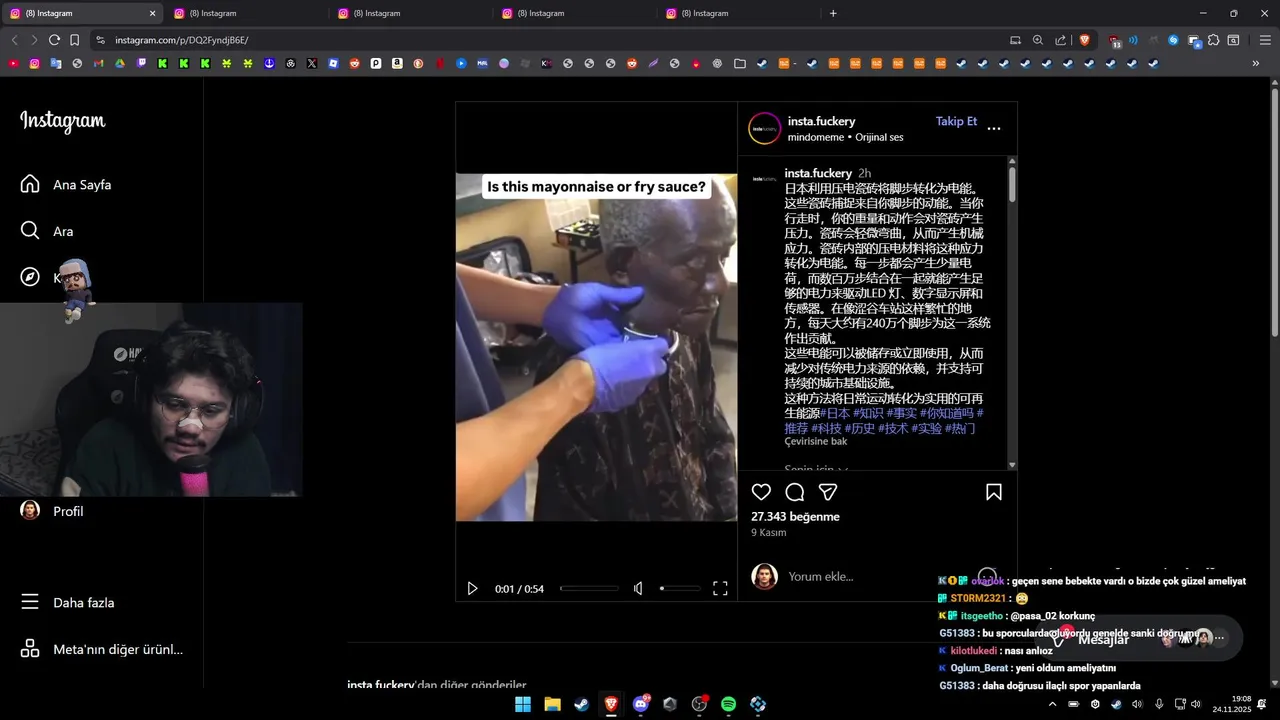Click the 9 Kasım post date

[x=769, y=533]
